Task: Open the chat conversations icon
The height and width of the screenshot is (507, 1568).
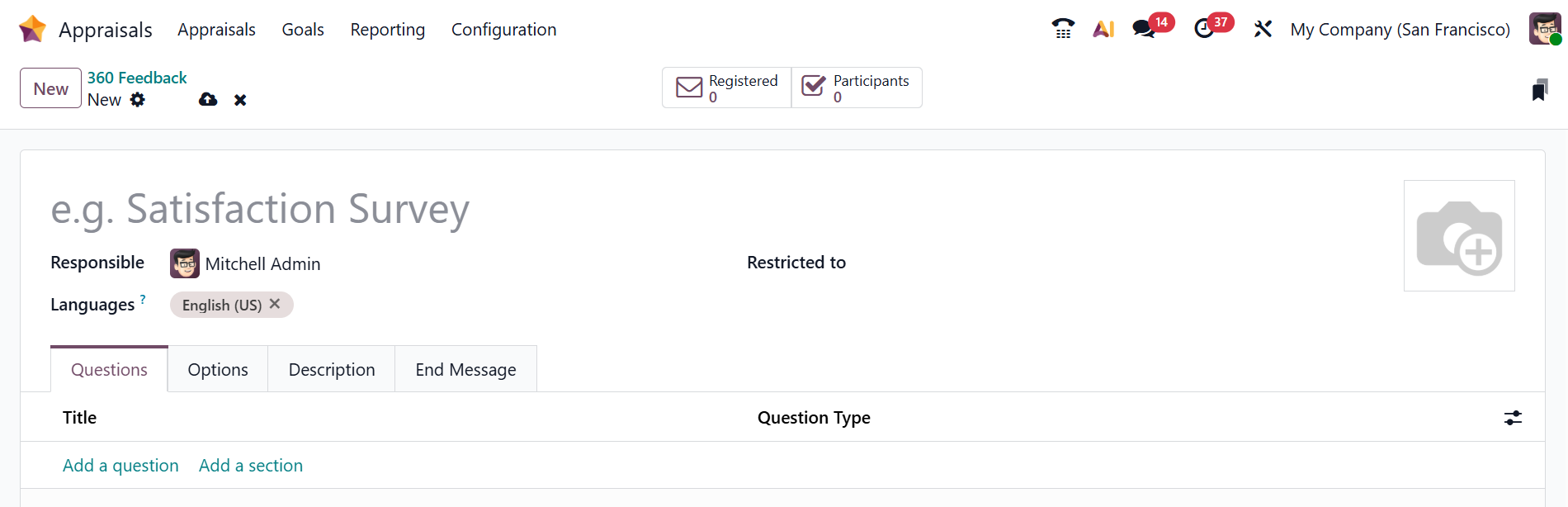Action: 1144,29
